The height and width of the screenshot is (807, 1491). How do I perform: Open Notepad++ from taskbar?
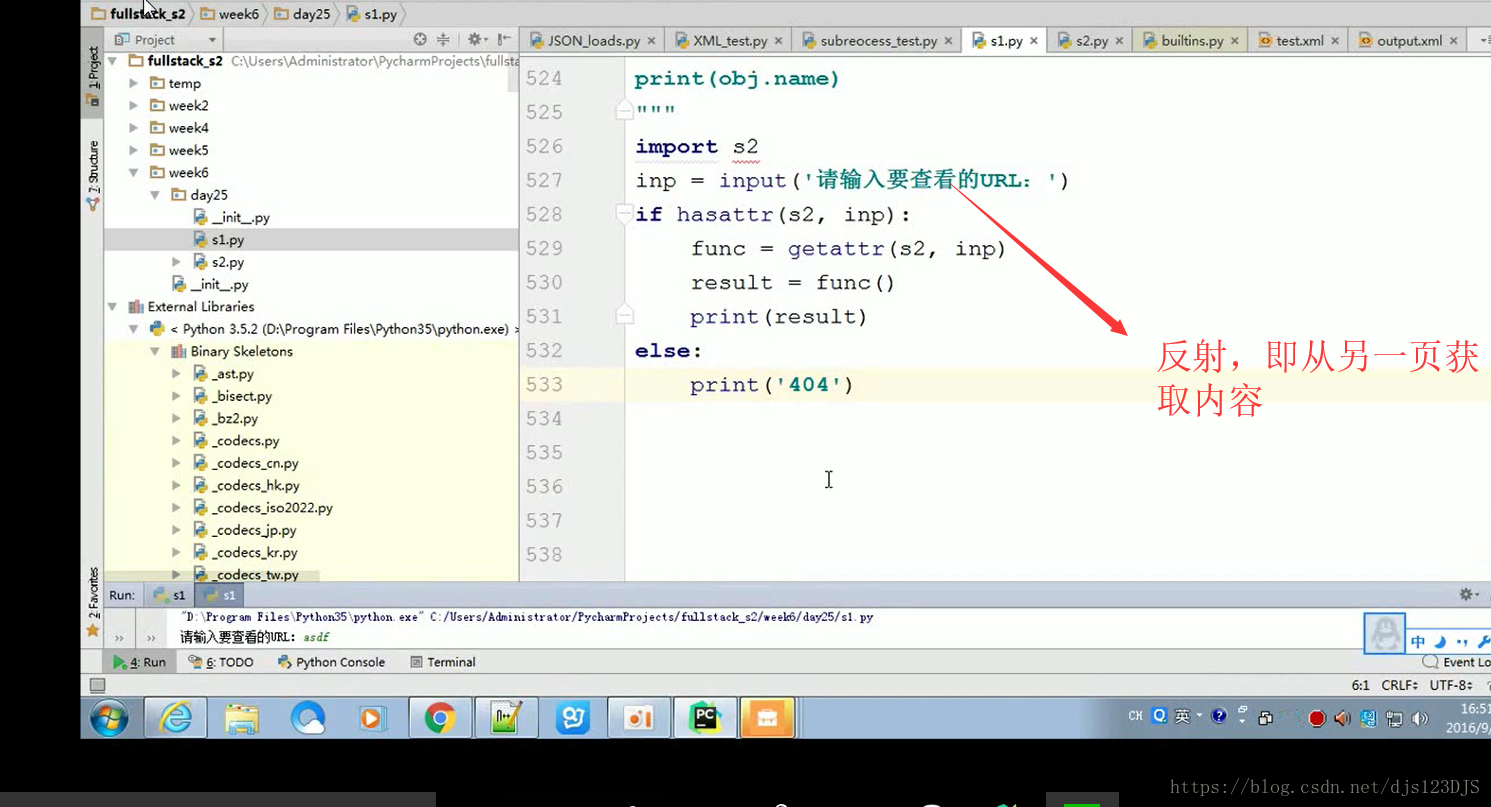tap(506, 718)
